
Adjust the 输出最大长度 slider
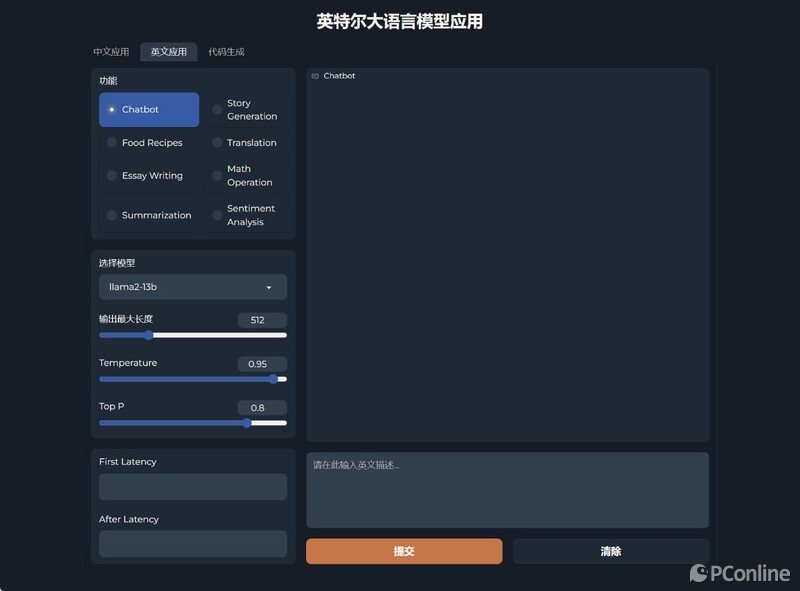tap(193, 335)
